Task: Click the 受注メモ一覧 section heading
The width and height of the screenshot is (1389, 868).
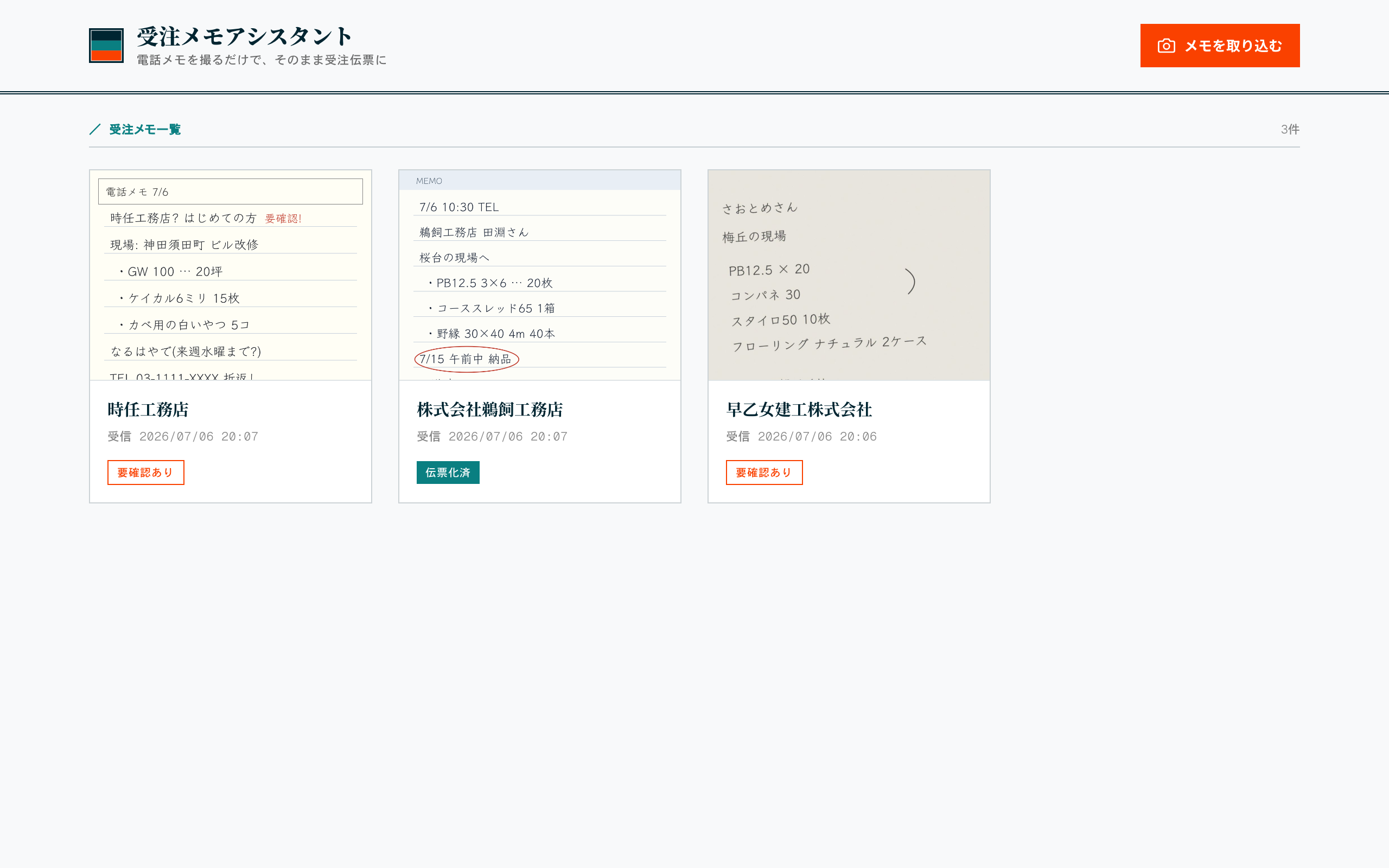Action: [x=145, y=130]
